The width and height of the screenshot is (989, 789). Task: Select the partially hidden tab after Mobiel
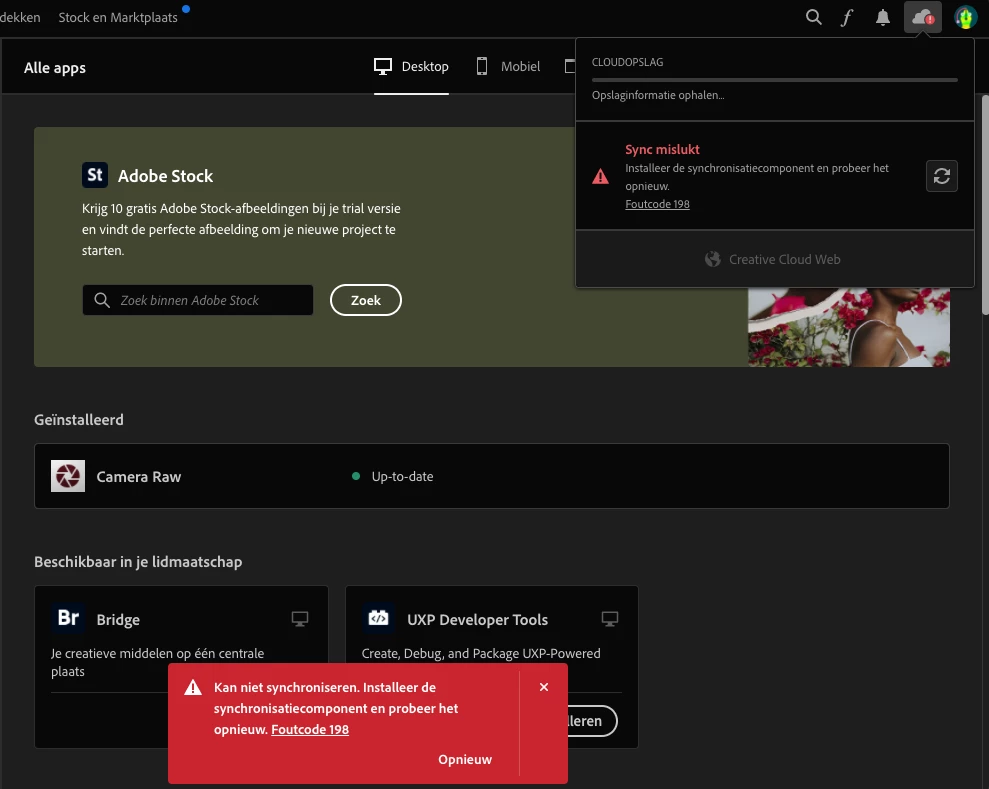[x=570, y=66]
